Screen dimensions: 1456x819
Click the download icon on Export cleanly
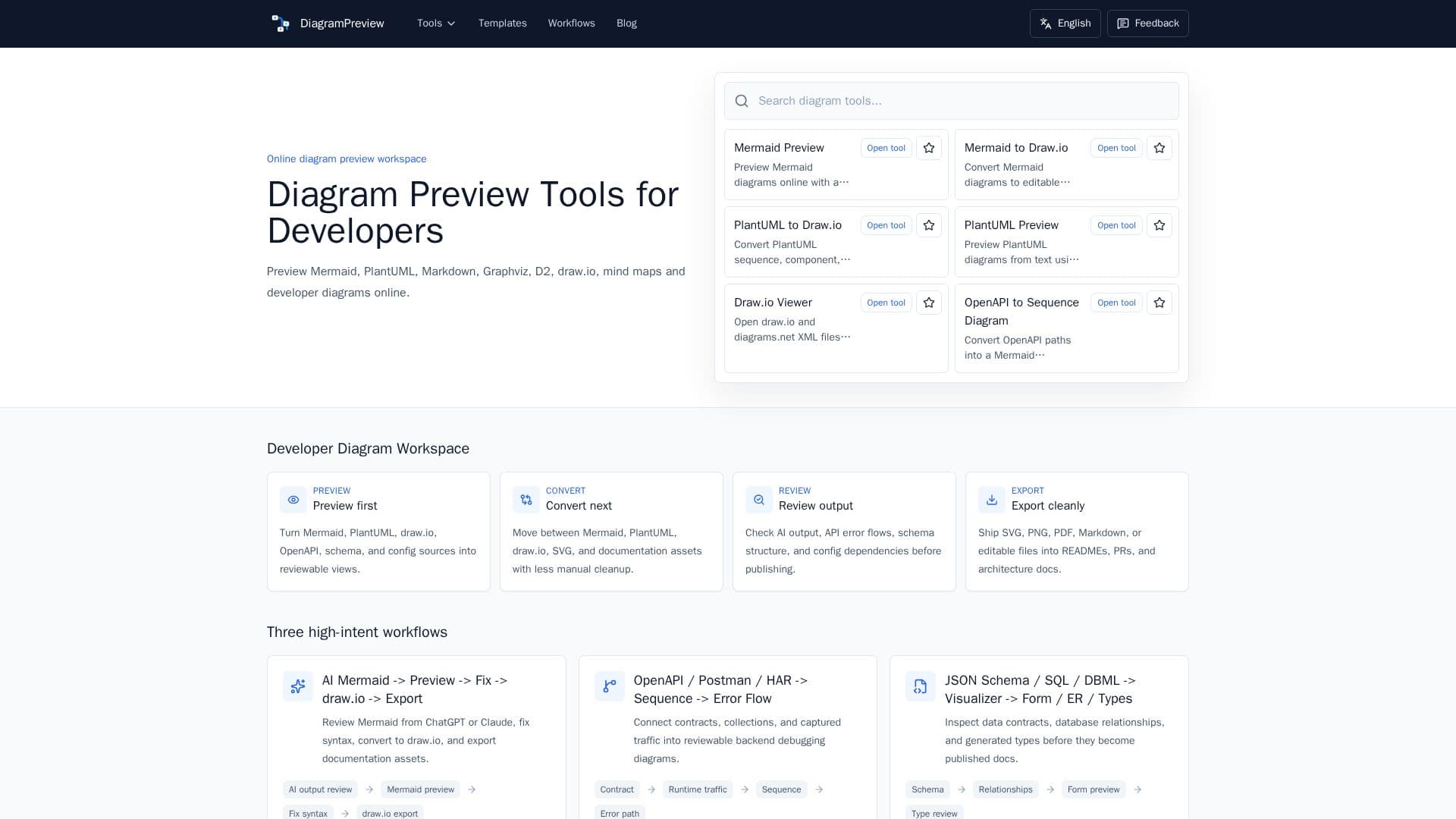[x=992, y=500]
